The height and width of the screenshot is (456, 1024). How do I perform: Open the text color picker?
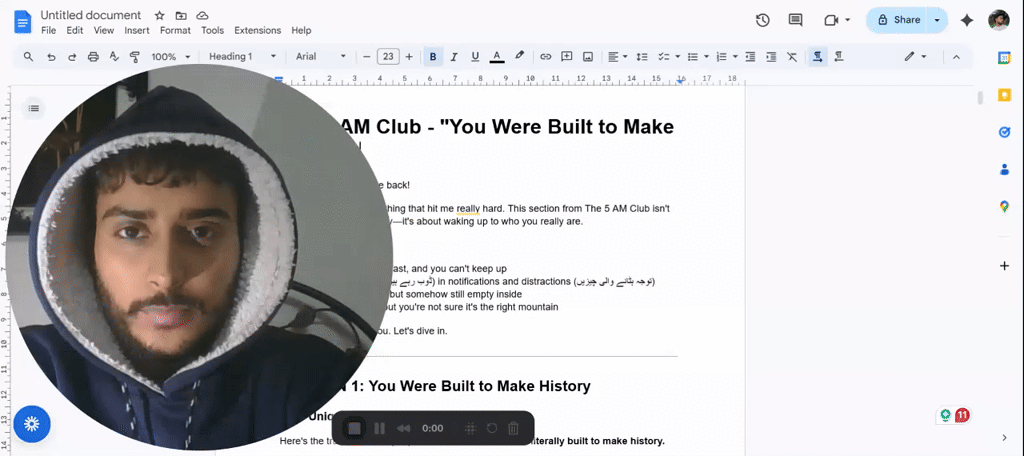tap(497, 57)
